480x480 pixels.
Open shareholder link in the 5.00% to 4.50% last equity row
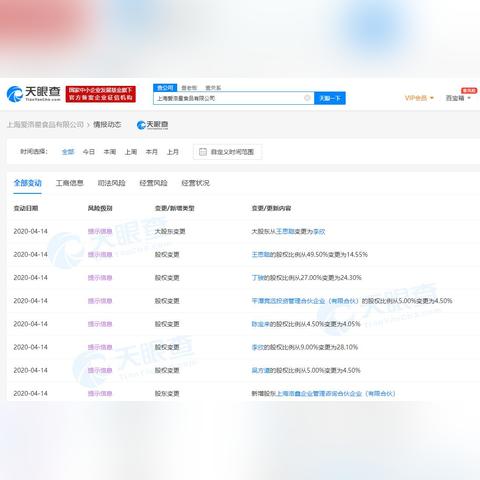(x=261, y=370)
